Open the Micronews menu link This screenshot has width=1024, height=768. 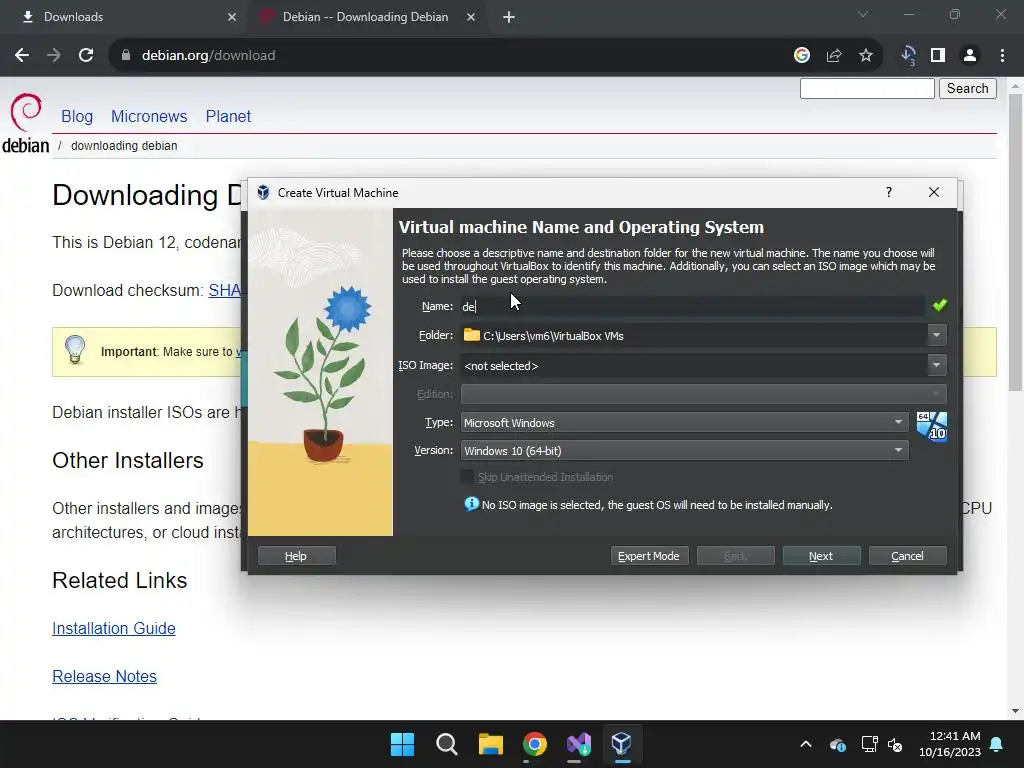(149, 116)
